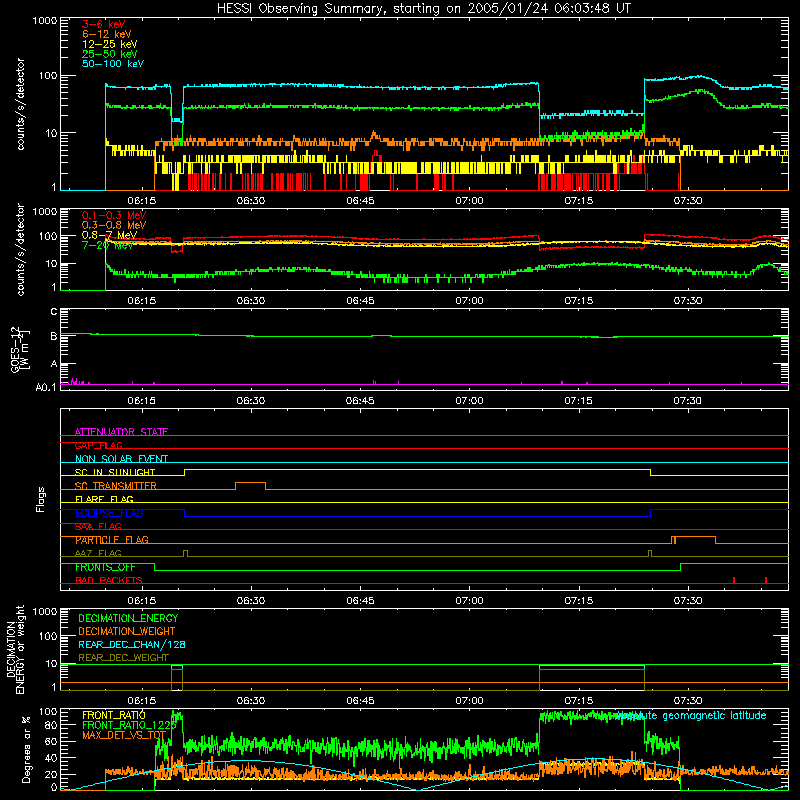Pick the 50-100 keV legend label
Screen dimensions: 800x800
(113, 64)
